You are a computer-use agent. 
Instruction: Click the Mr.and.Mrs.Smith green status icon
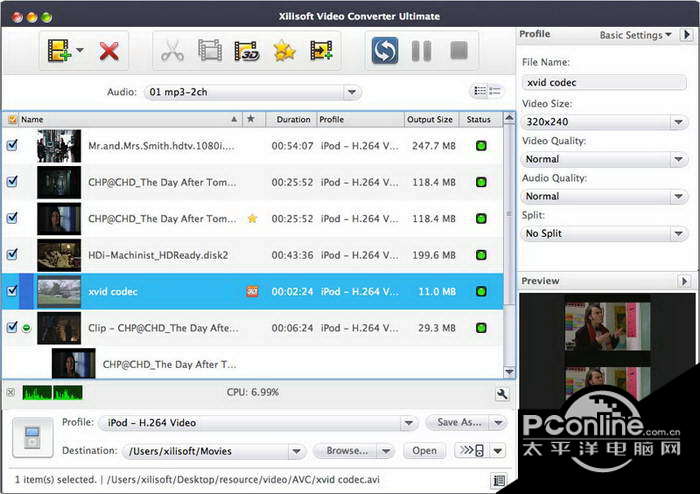pyautogui.click(x=481, y=145)
